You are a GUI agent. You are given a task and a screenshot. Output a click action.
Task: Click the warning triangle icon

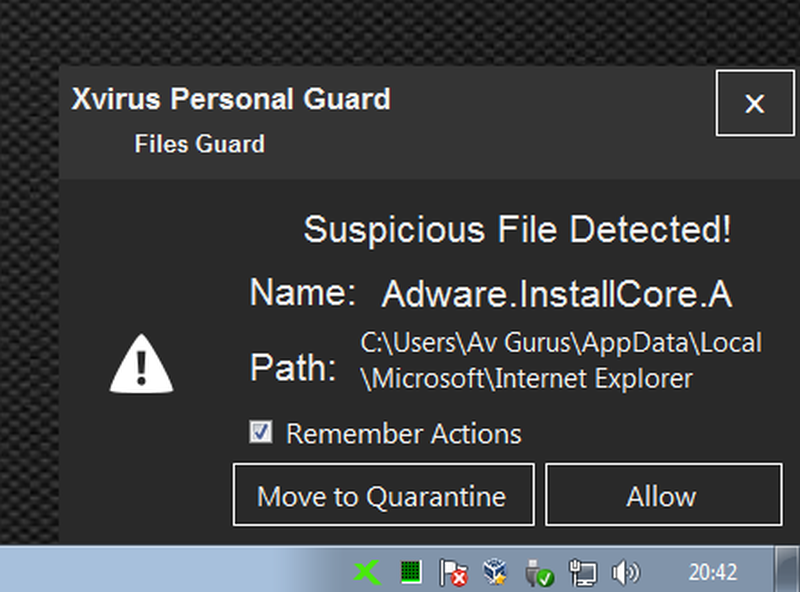coord(141,367)
